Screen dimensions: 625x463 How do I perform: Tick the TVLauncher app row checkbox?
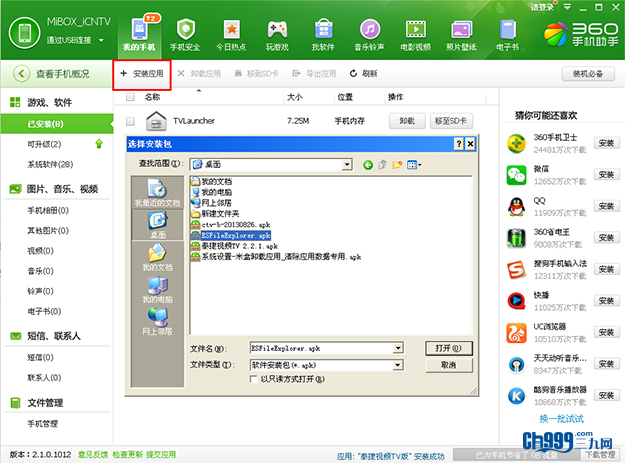tap(130, 120)
